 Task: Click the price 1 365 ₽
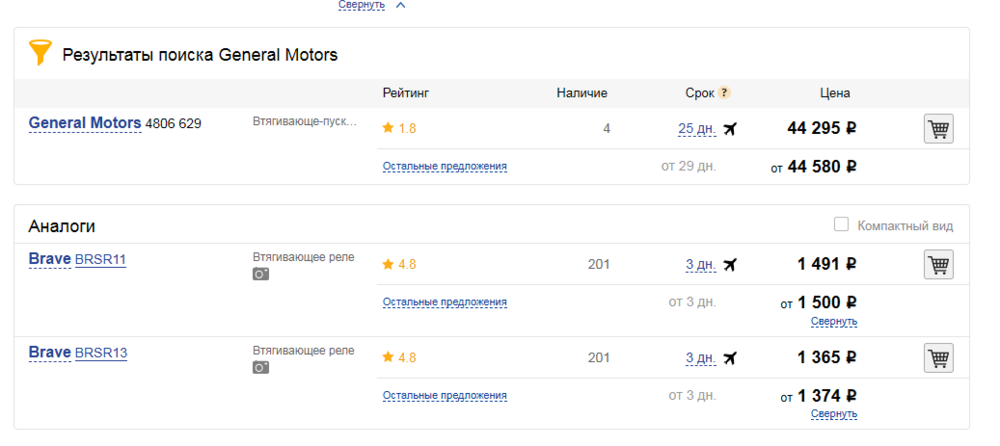827,357
